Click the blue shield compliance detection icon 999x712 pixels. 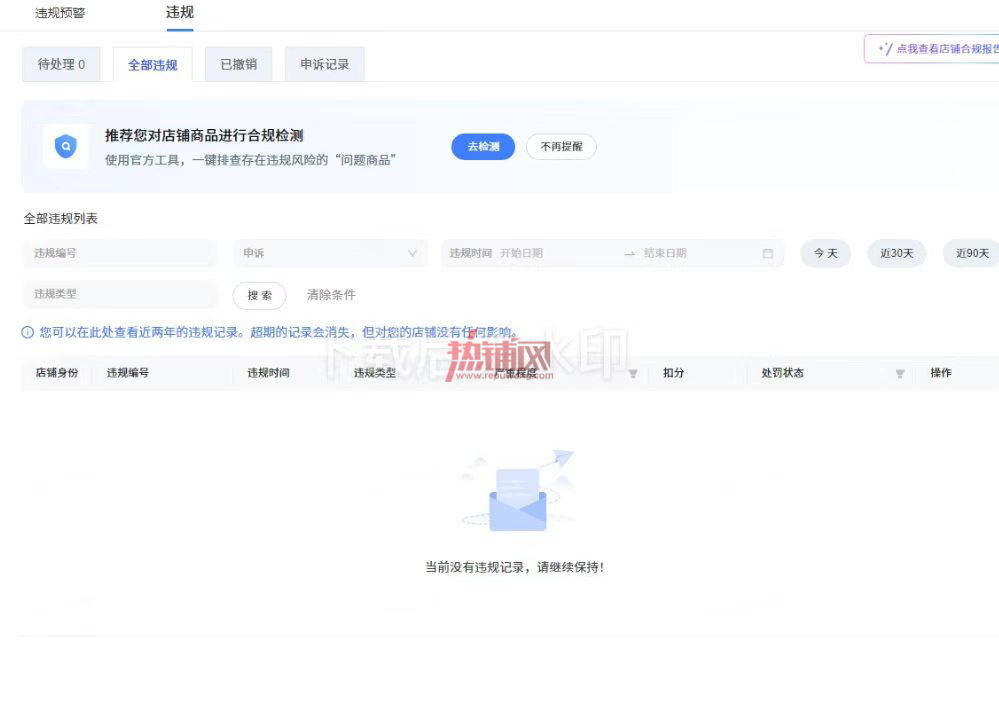tap(66, 146)
